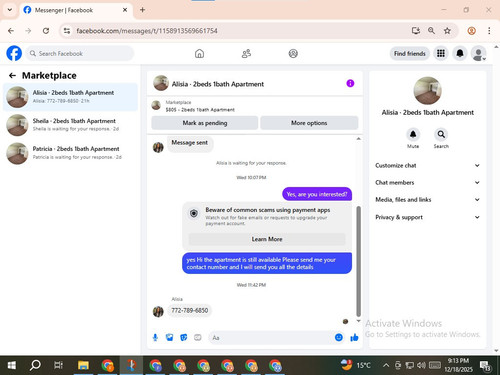Close the Messenger browser tab
This screenshot has height=375, width=500.
point(125,10)
